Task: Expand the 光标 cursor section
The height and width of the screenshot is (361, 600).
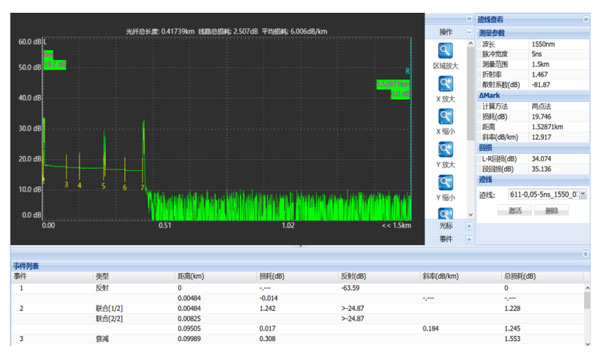Action: pos(469,226)
